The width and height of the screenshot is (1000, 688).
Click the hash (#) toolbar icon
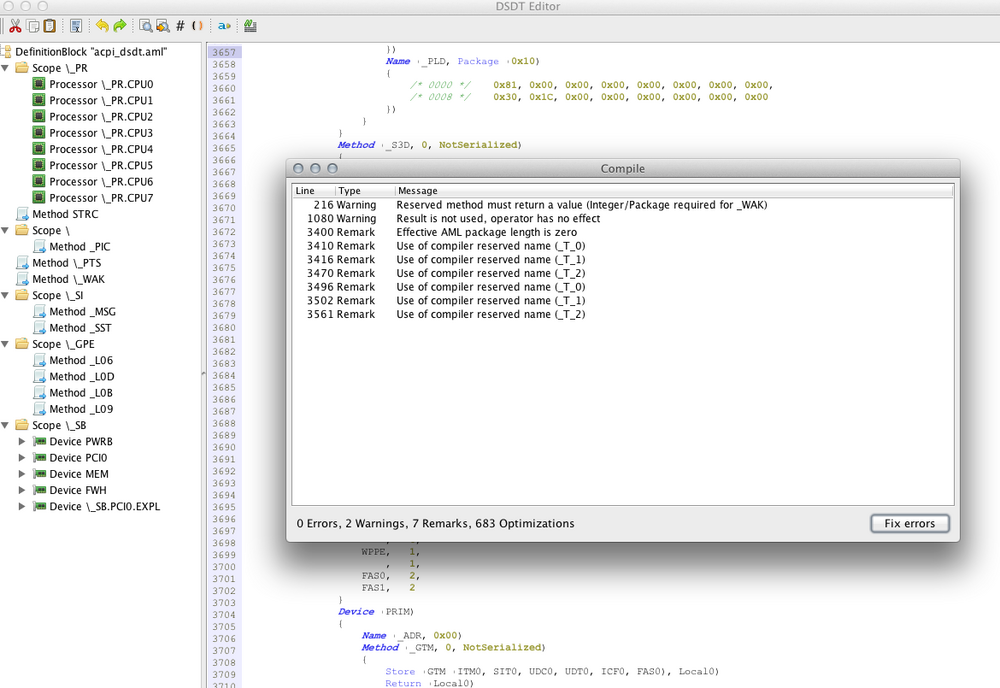pyautogui.click(x=180, y=26)
